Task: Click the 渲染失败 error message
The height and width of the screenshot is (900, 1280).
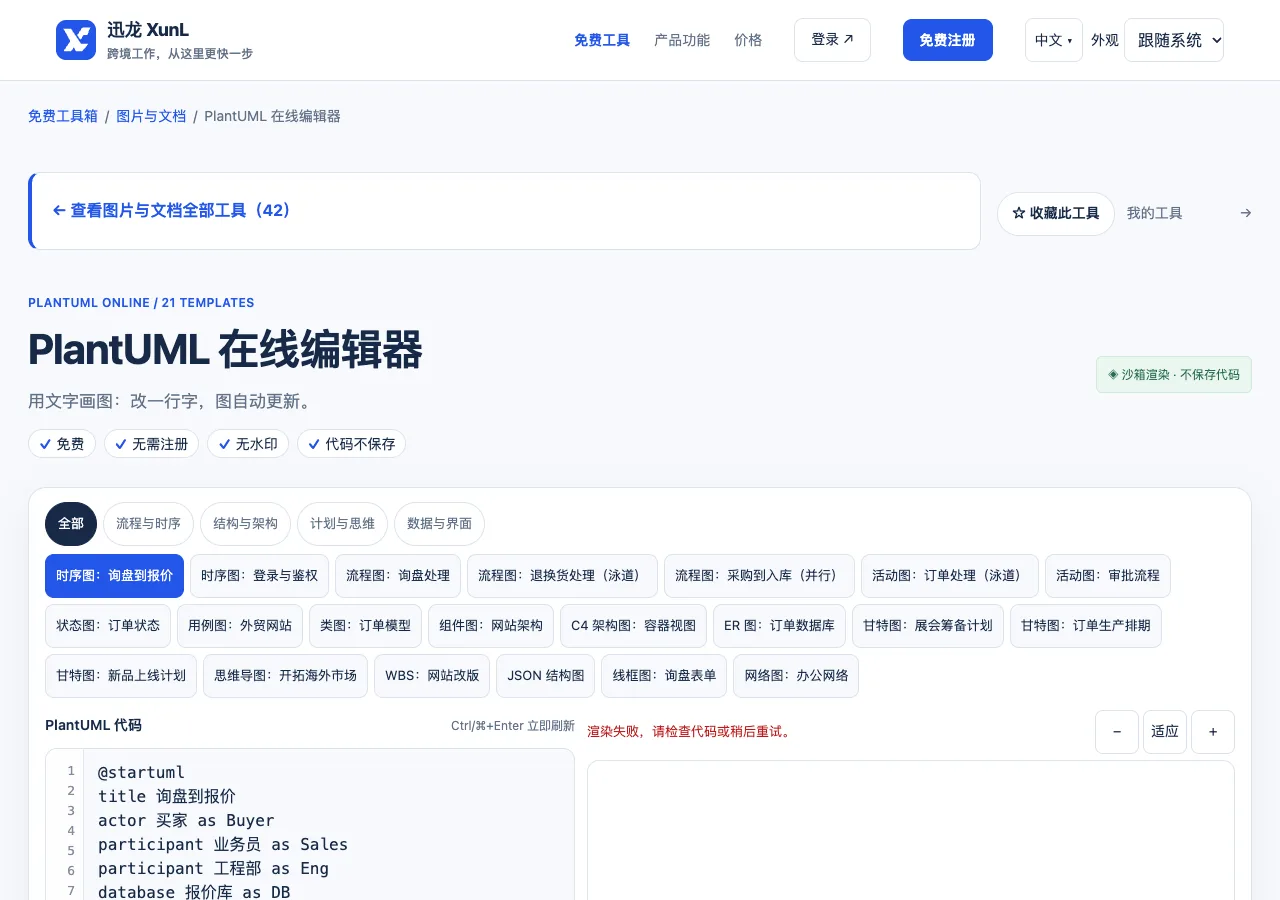Action: pos(690,732)
